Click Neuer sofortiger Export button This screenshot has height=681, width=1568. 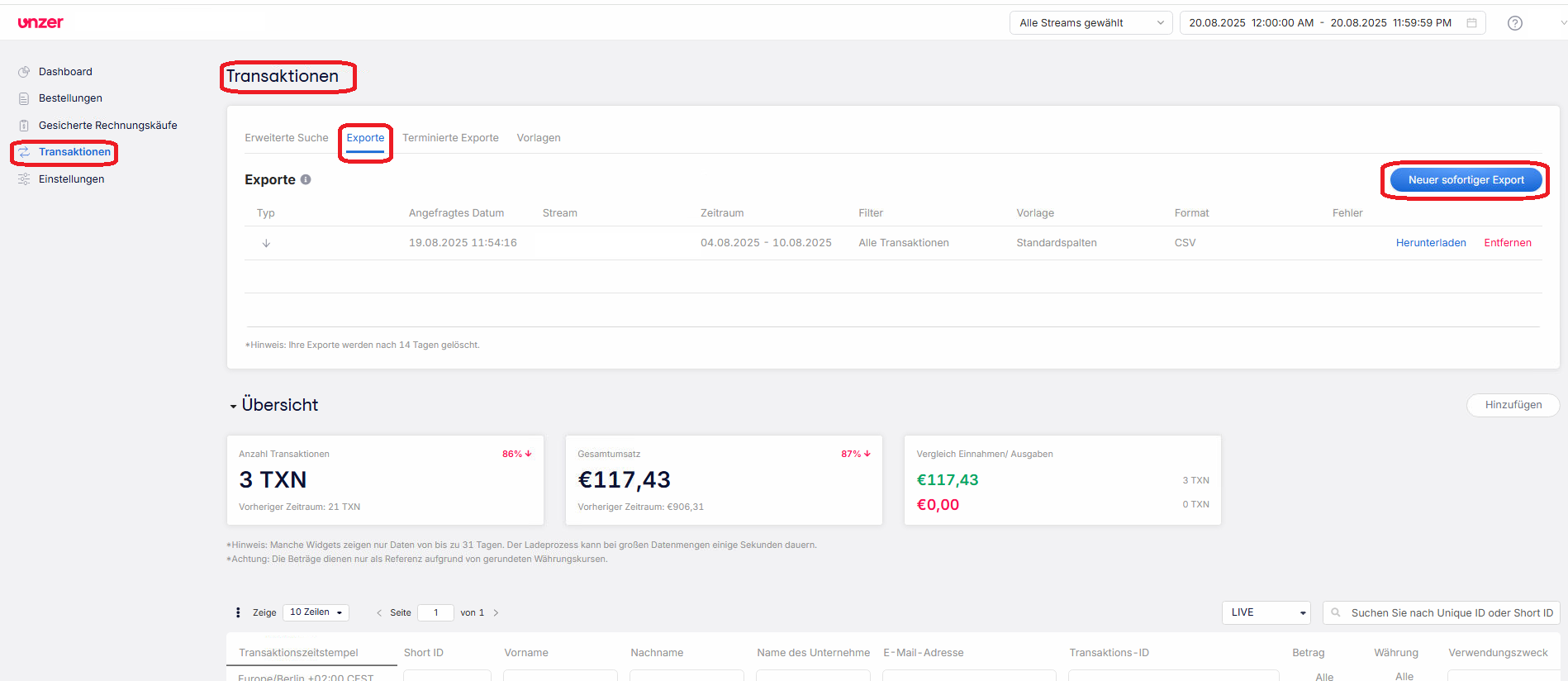(x=1465, y=180)
